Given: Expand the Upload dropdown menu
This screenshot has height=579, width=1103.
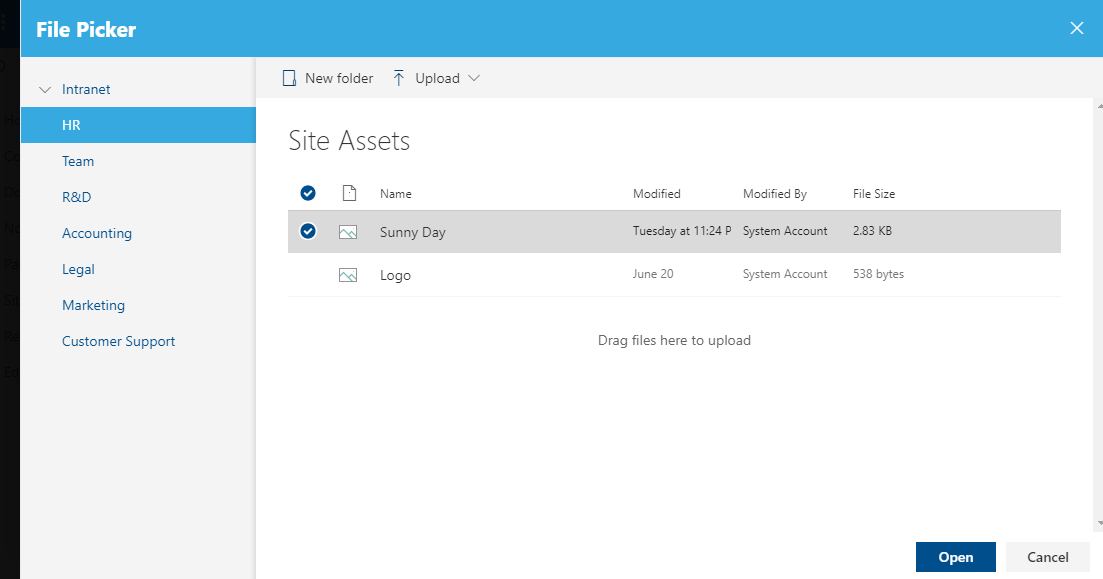Looking at the screenshot, I should pos(475,77).
